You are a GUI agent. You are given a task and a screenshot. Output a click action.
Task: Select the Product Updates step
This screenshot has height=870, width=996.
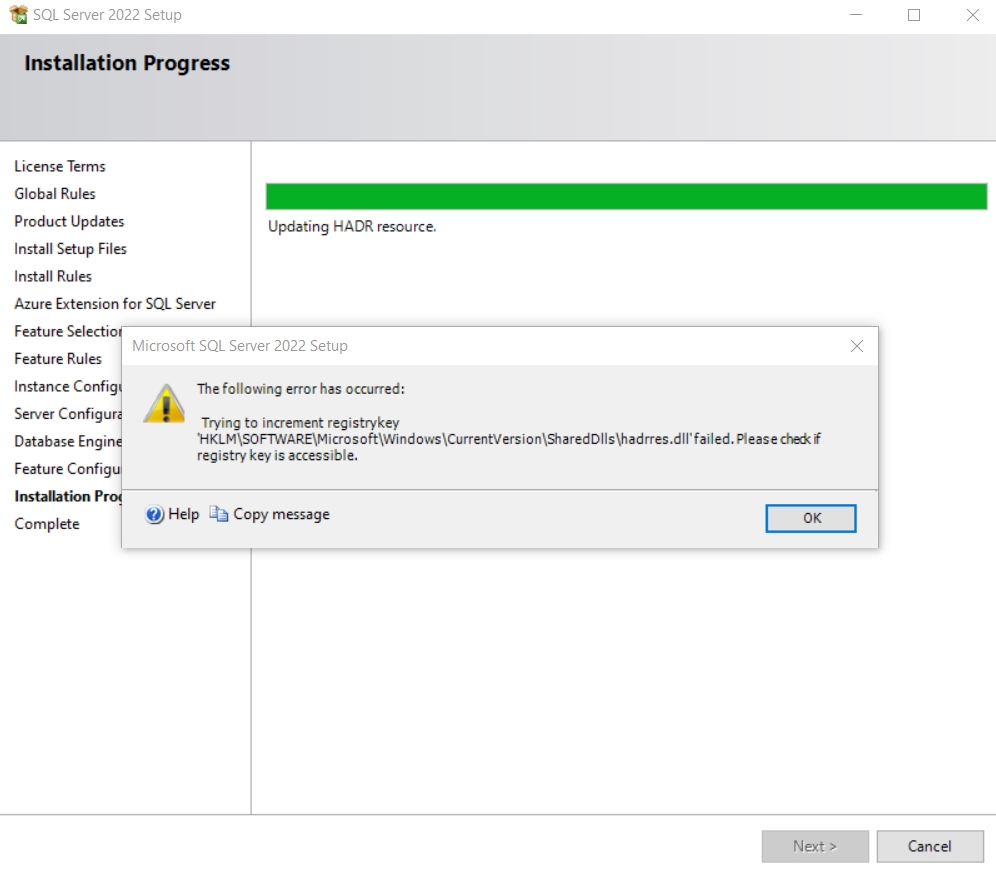click(69, 221)
